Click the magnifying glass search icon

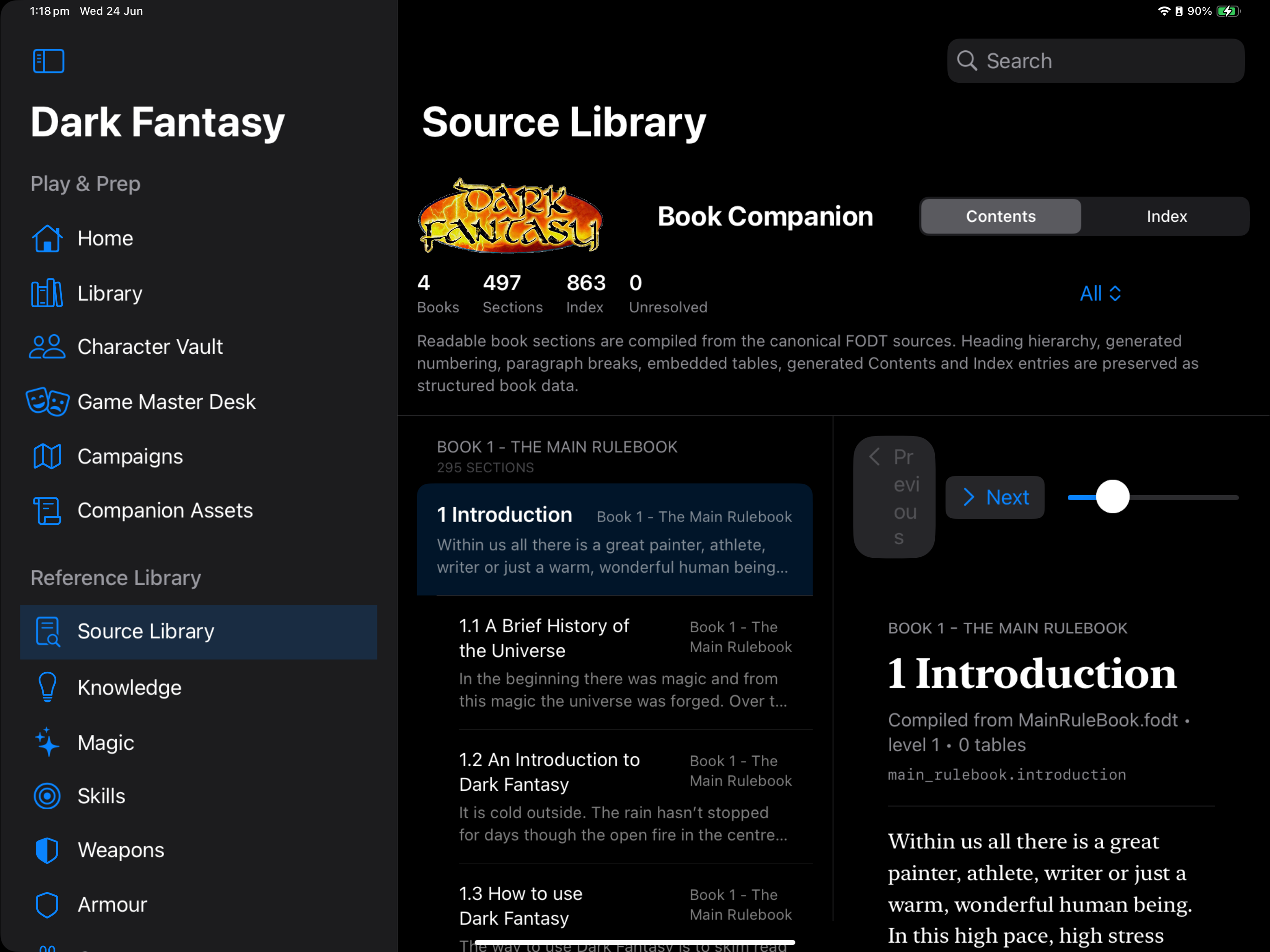[967, 61]
